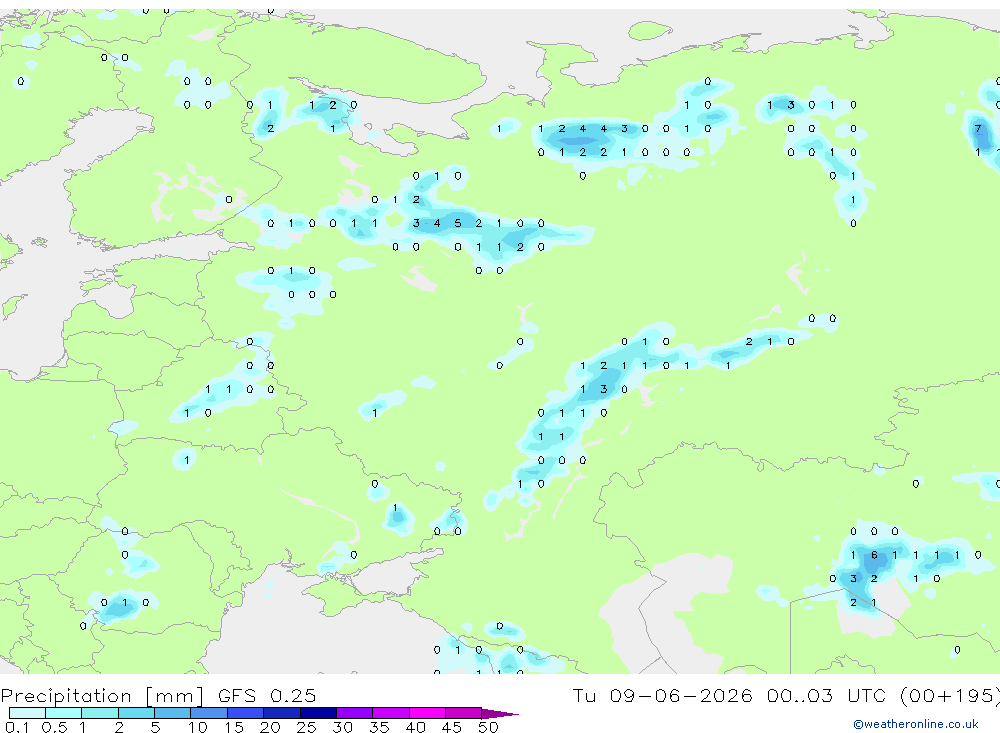
Task: Click the legend label '0.5'
Action: (54, 727)
